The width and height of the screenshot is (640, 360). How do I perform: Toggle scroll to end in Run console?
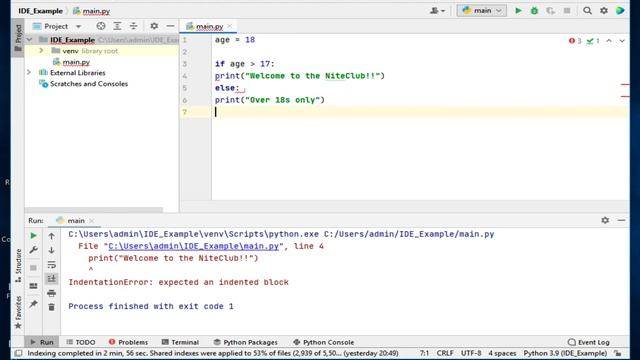51,279
